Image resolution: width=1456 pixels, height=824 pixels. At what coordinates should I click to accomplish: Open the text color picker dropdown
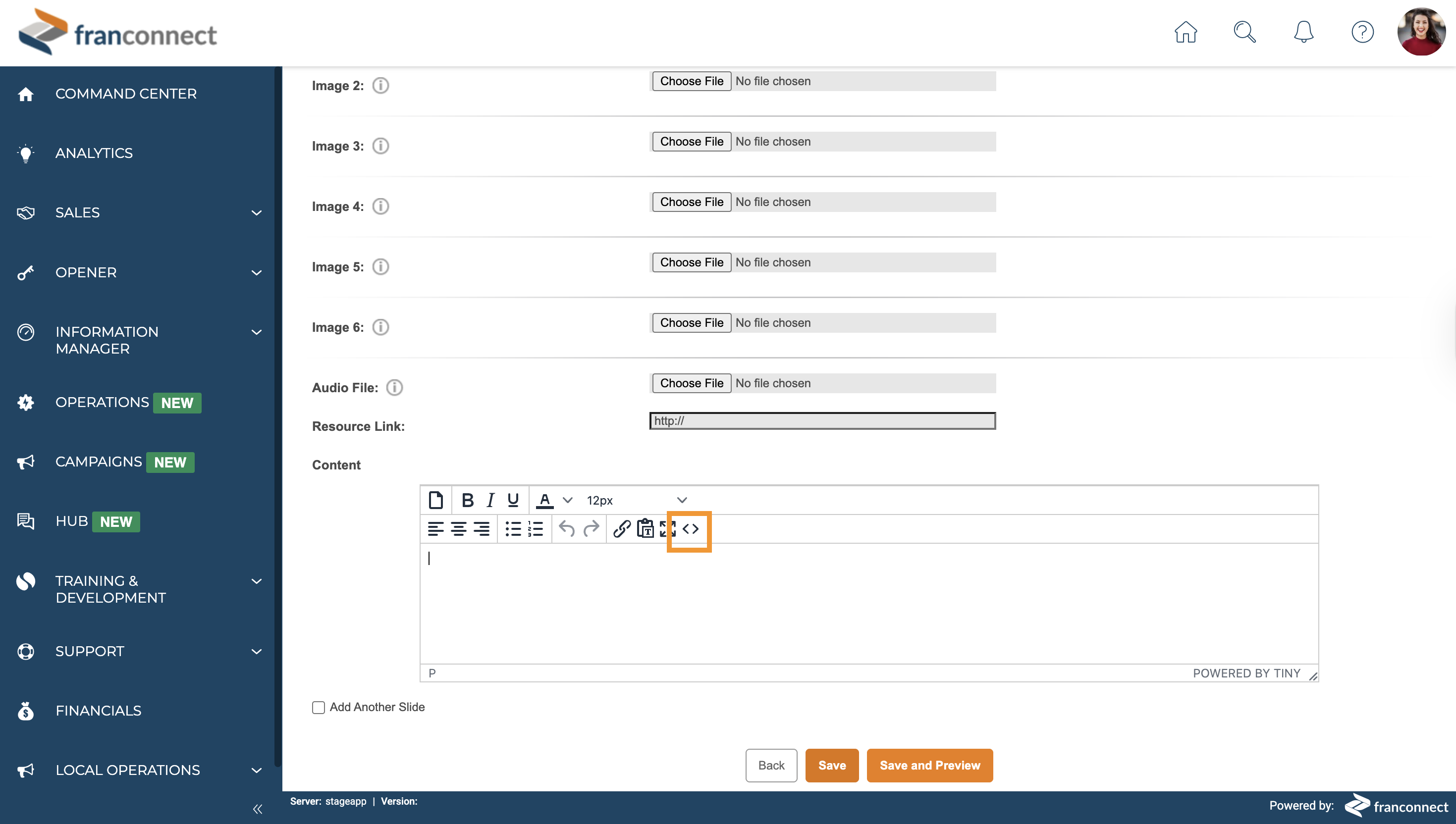[567, 500]
